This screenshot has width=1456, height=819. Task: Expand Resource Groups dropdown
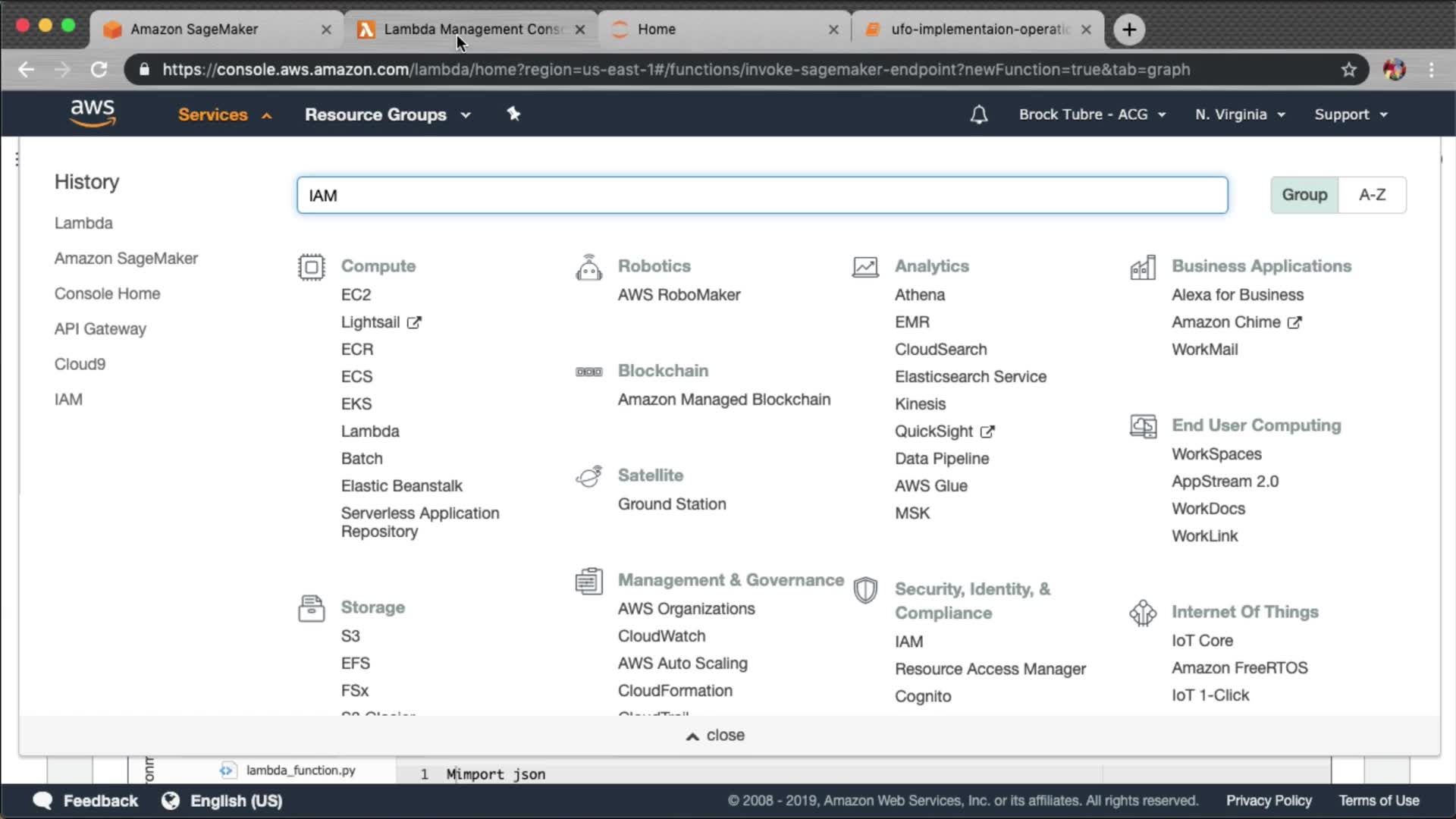click(x=388, y=115)
